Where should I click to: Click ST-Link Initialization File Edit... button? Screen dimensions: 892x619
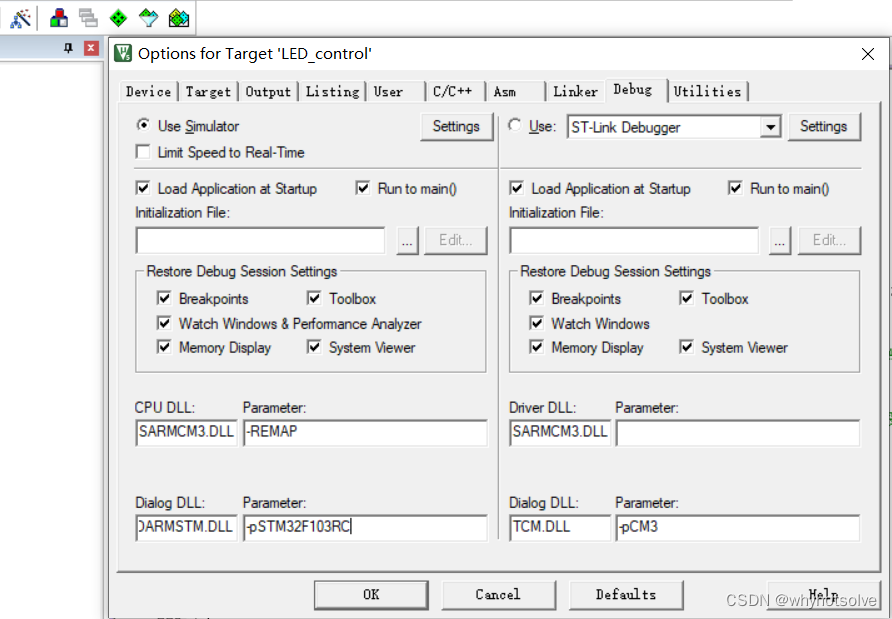[829, 241]
